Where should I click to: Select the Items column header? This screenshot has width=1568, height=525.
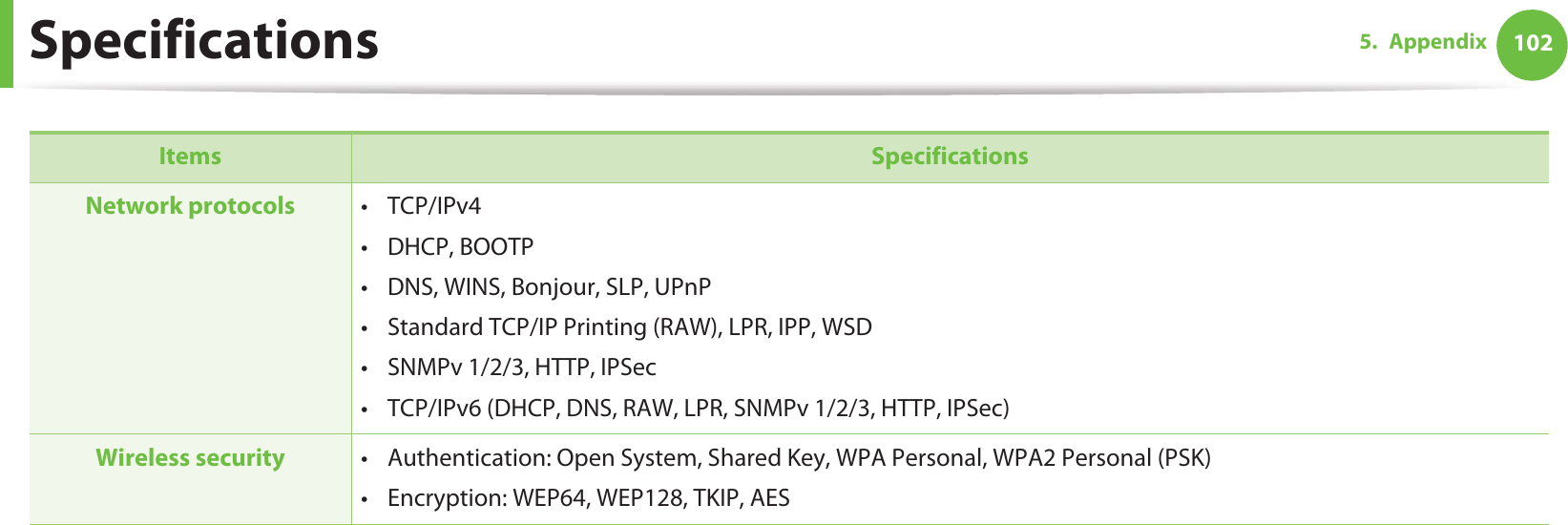[x=190, y=157]
